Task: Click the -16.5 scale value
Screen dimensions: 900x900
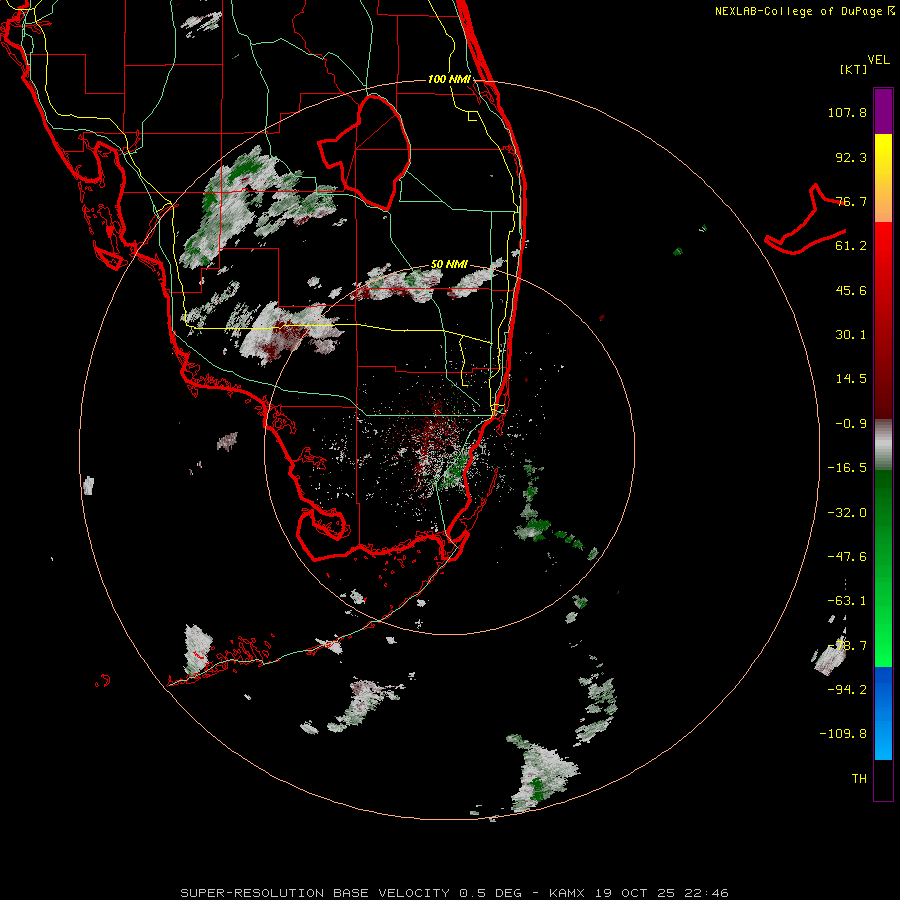Action: click(x=847, y=468)
